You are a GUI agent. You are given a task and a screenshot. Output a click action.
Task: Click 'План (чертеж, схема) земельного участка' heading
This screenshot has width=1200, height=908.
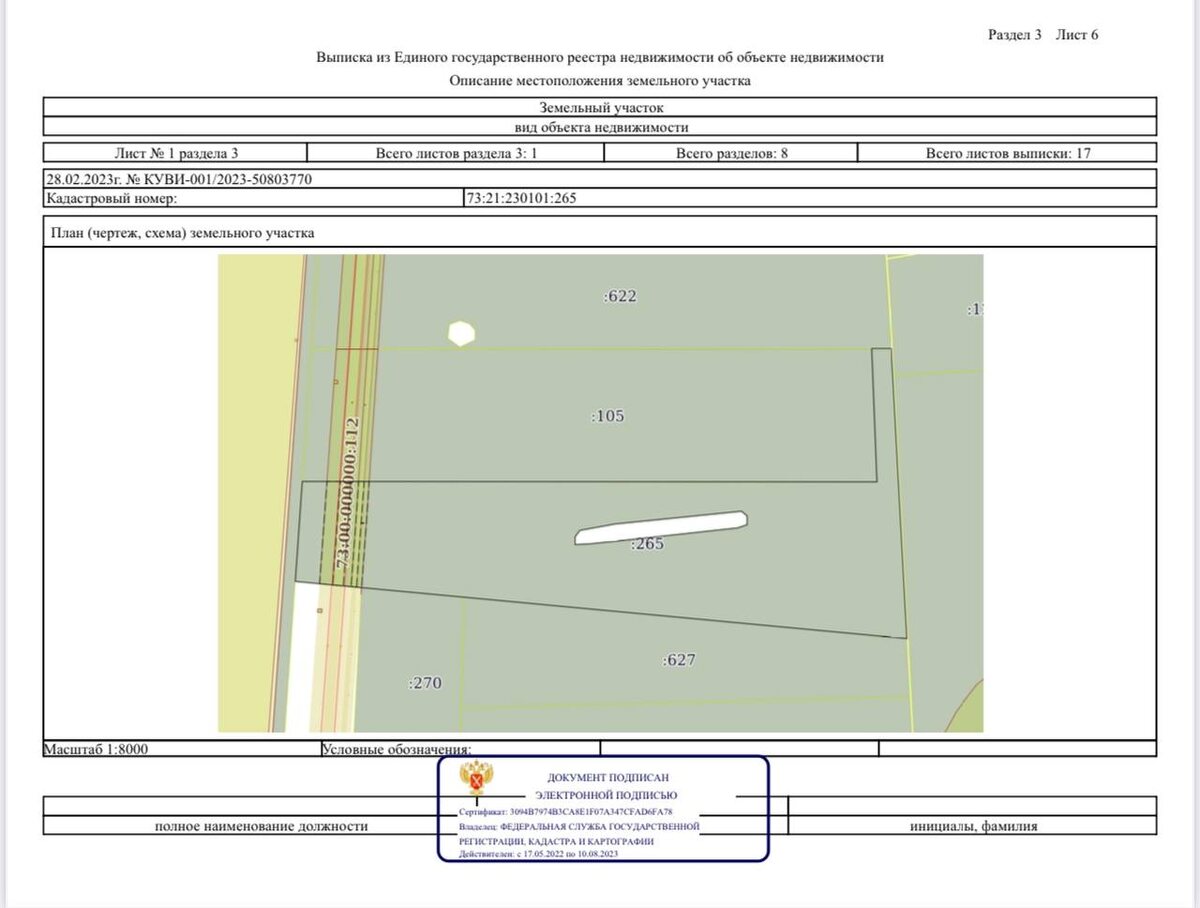(182, 233)
